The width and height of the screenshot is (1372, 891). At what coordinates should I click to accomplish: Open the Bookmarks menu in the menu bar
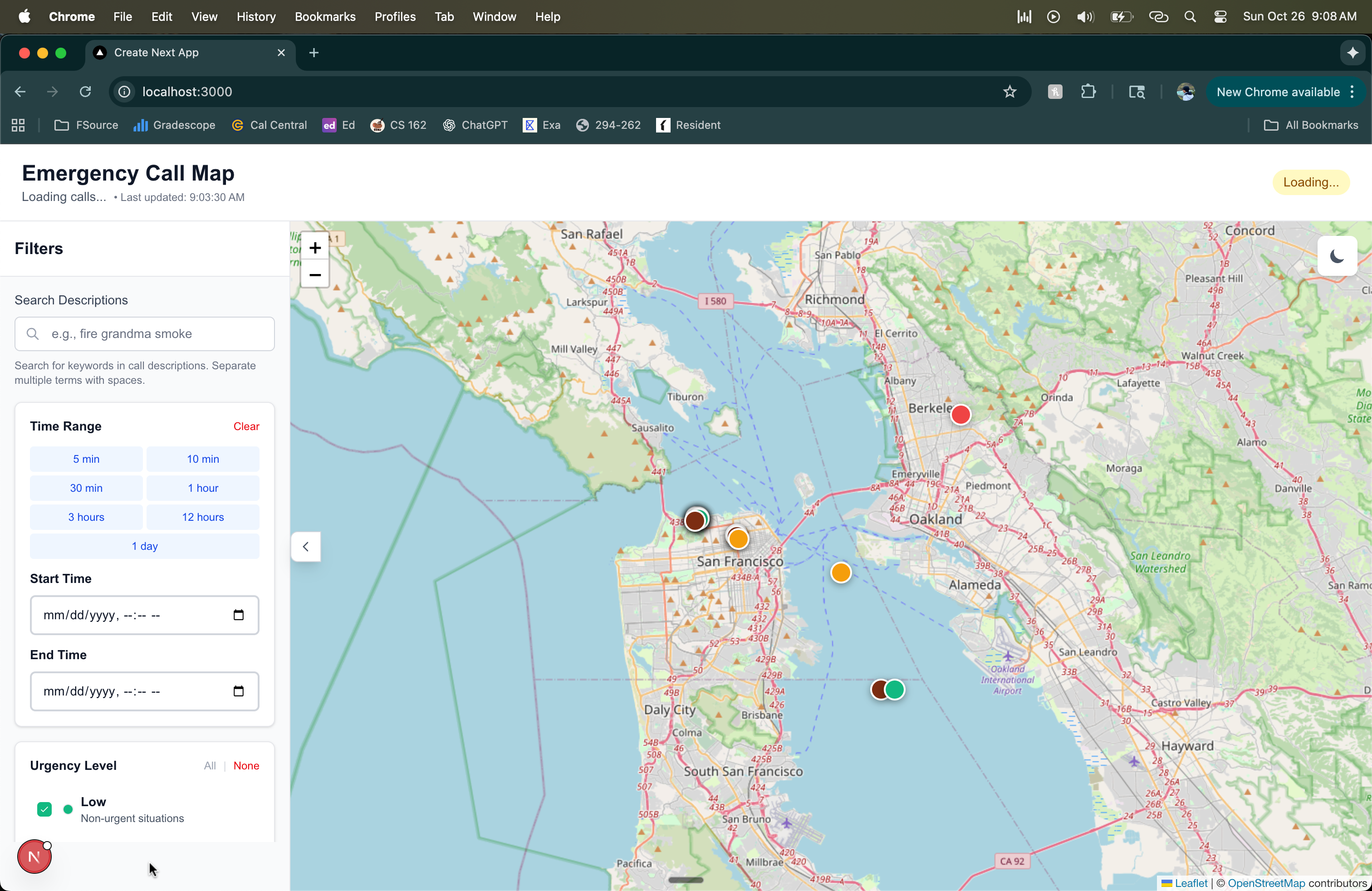click(324, 17)
